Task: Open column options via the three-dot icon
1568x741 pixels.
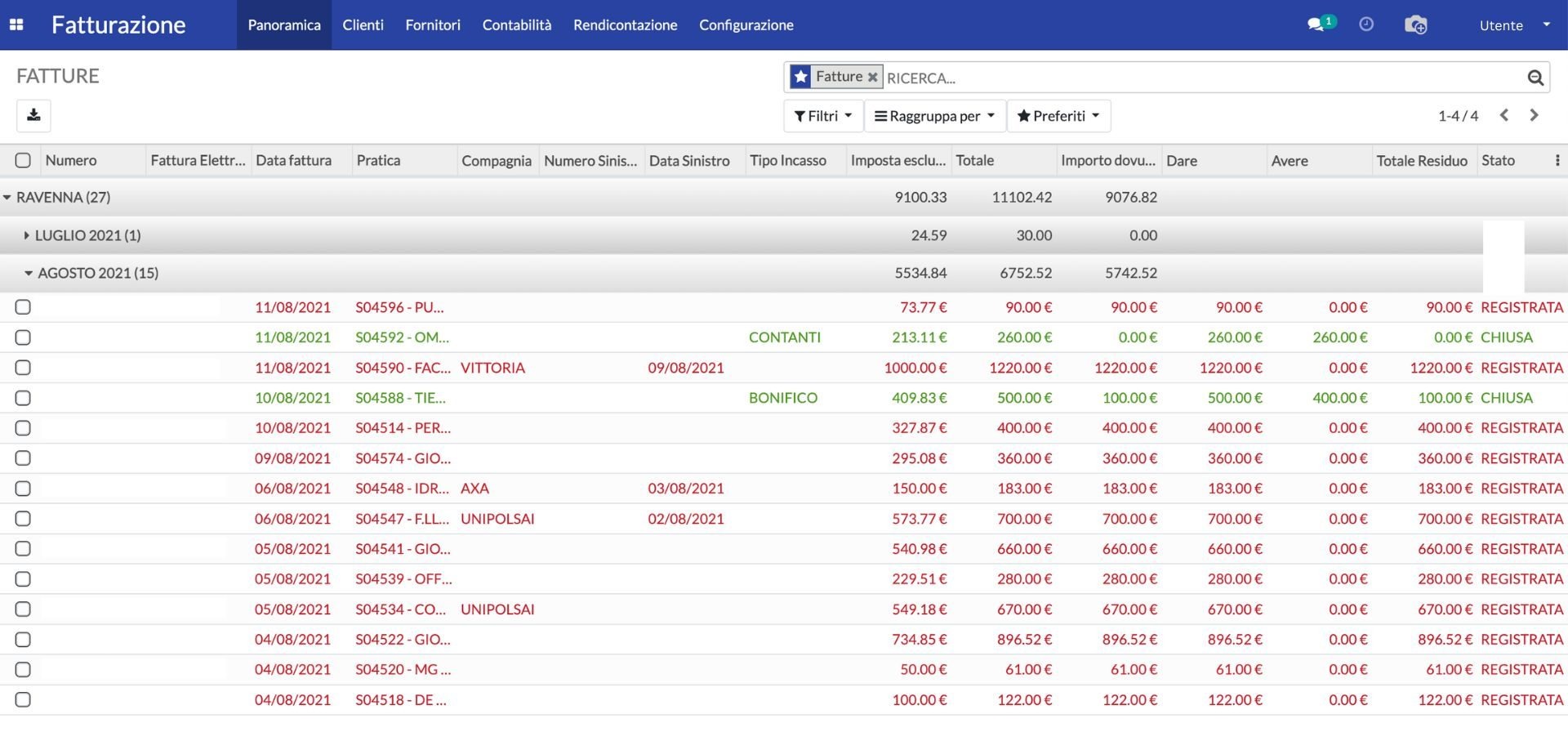Action: point(1558,160)
